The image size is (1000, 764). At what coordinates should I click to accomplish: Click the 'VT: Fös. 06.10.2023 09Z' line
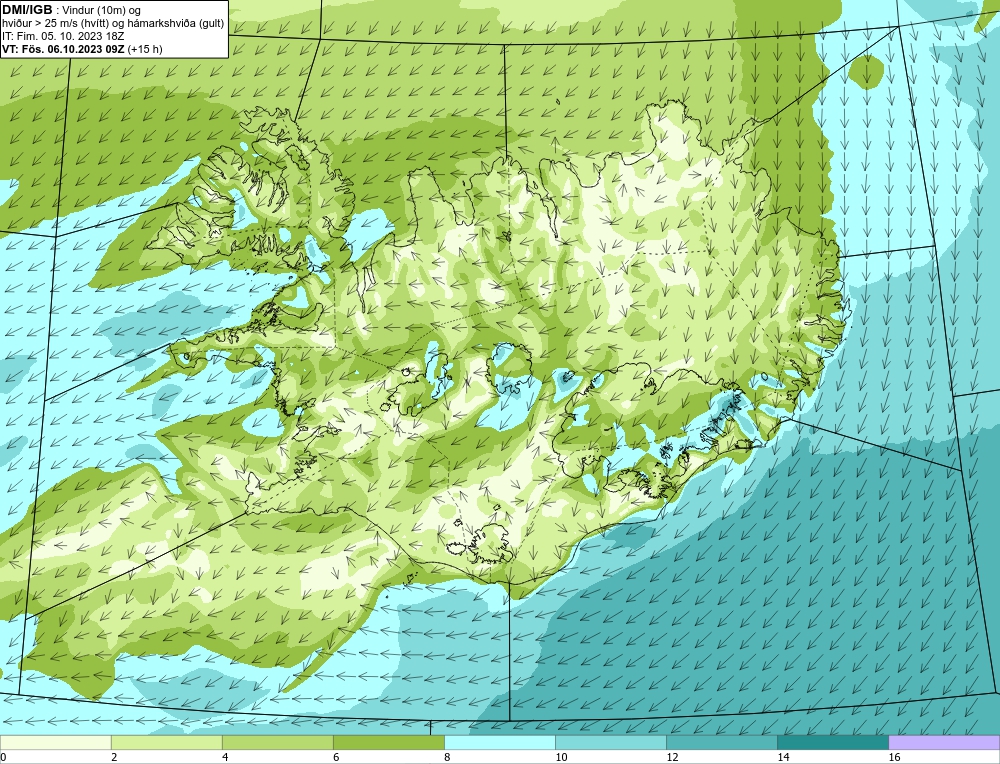click(64, 49)
